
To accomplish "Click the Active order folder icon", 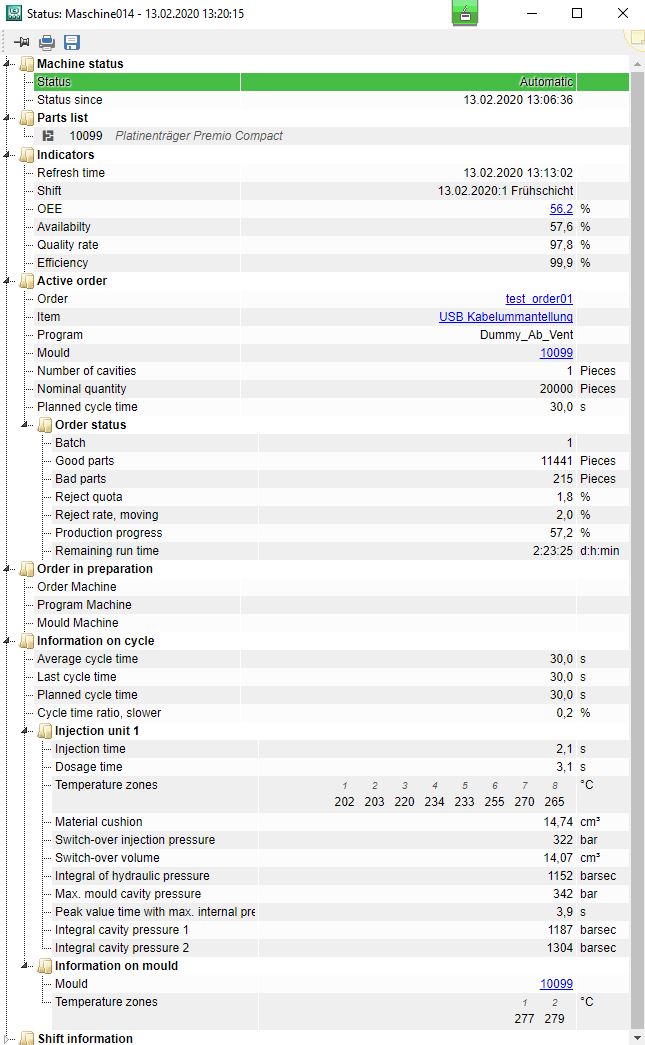I will pos(27,281).
